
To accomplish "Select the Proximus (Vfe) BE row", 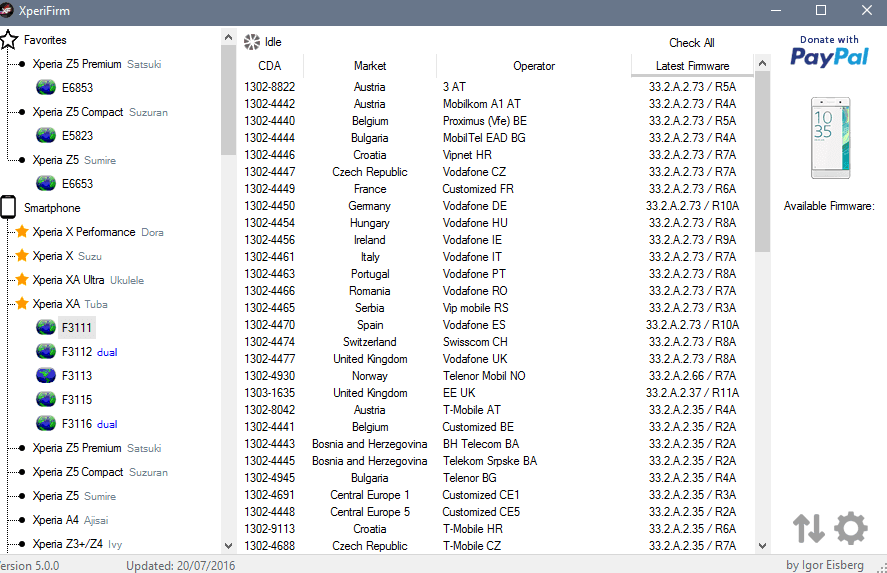I will point(496,120).
